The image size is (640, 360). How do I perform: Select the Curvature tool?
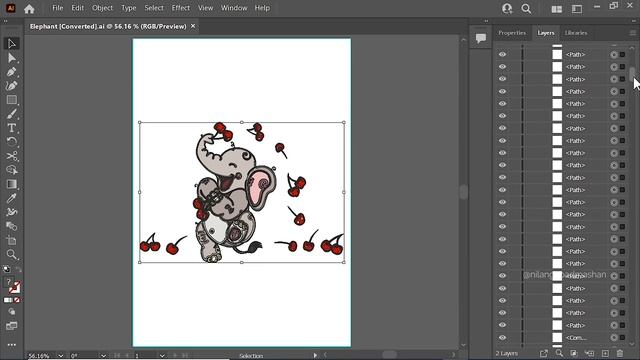(12, 86)
